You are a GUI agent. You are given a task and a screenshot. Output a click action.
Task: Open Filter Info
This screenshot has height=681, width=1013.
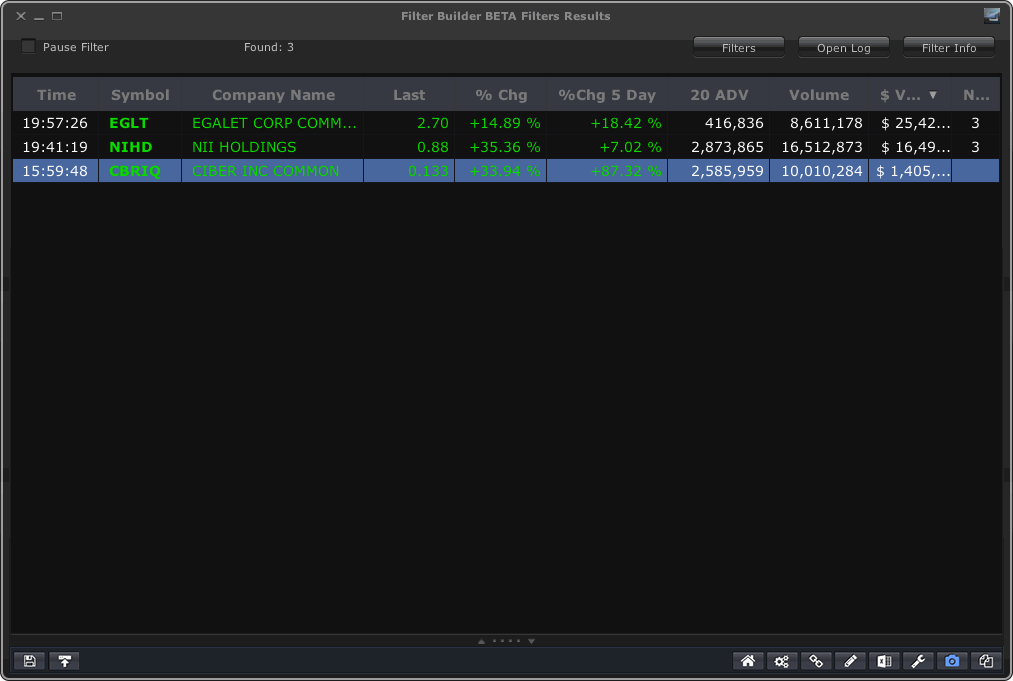click(x=948, y=47)
